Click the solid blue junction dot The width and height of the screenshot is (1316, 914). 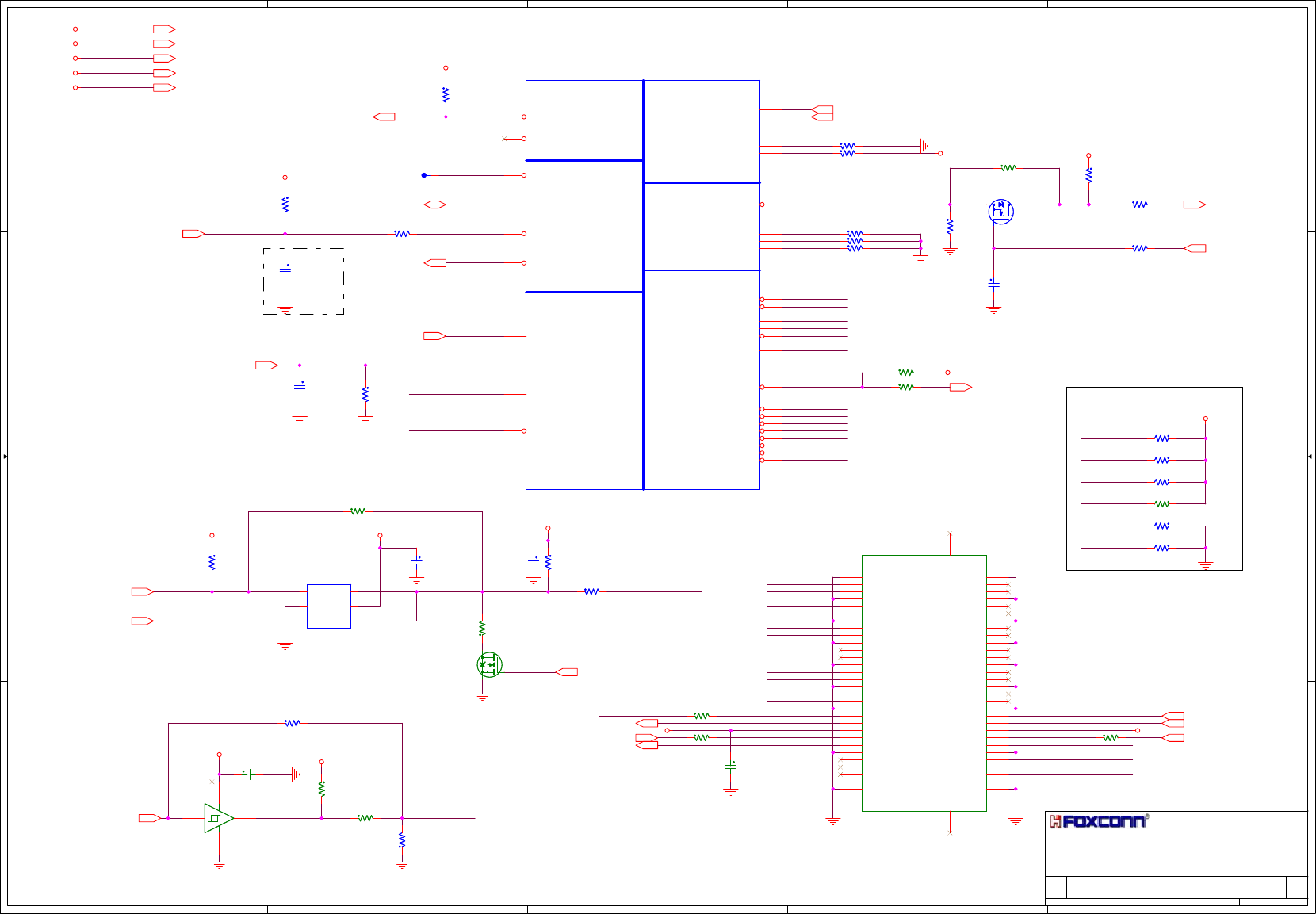pyautogui.click(x=424, y=175)
